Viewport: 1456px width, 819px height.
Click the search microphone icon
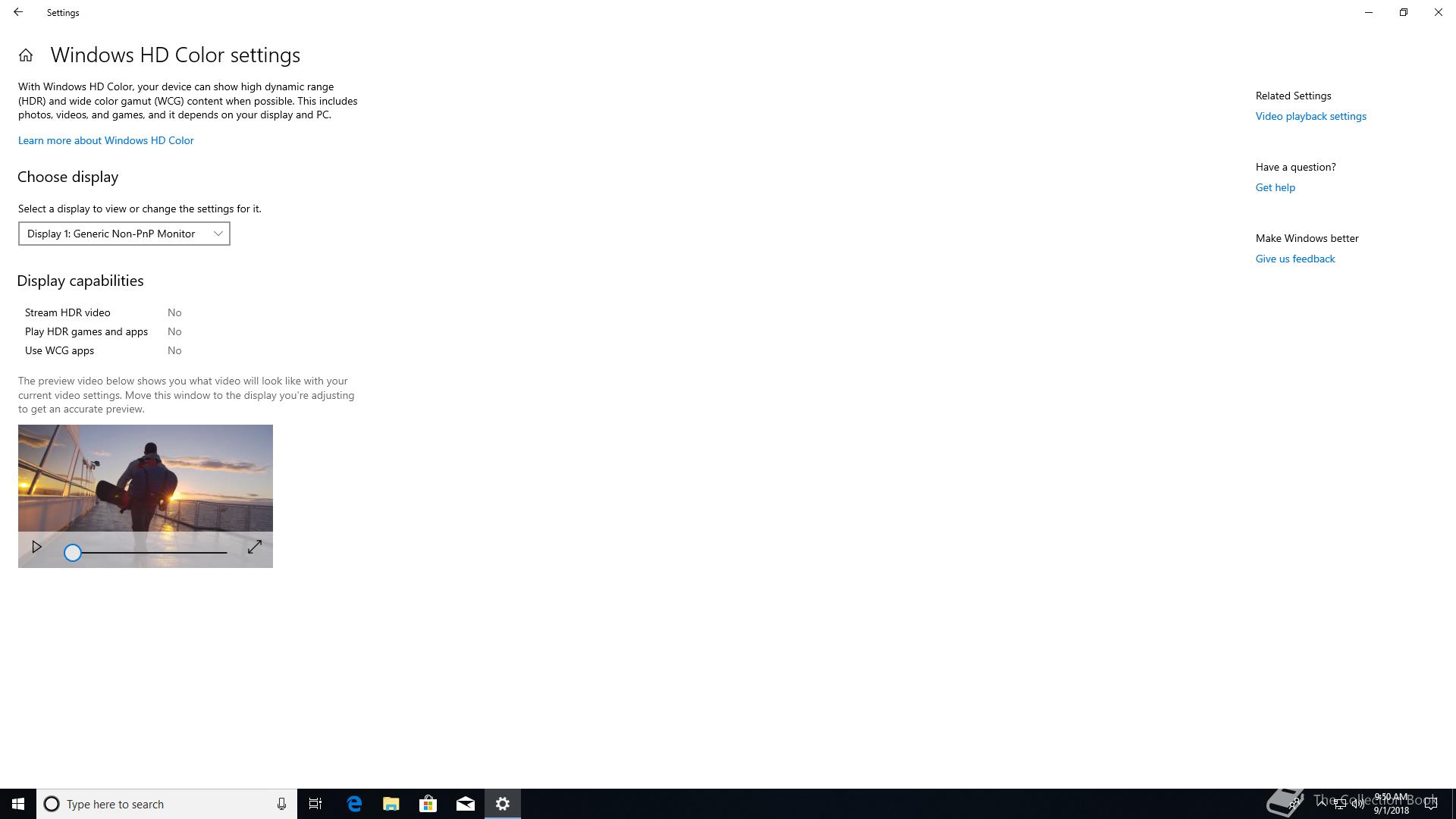(281, 804)
